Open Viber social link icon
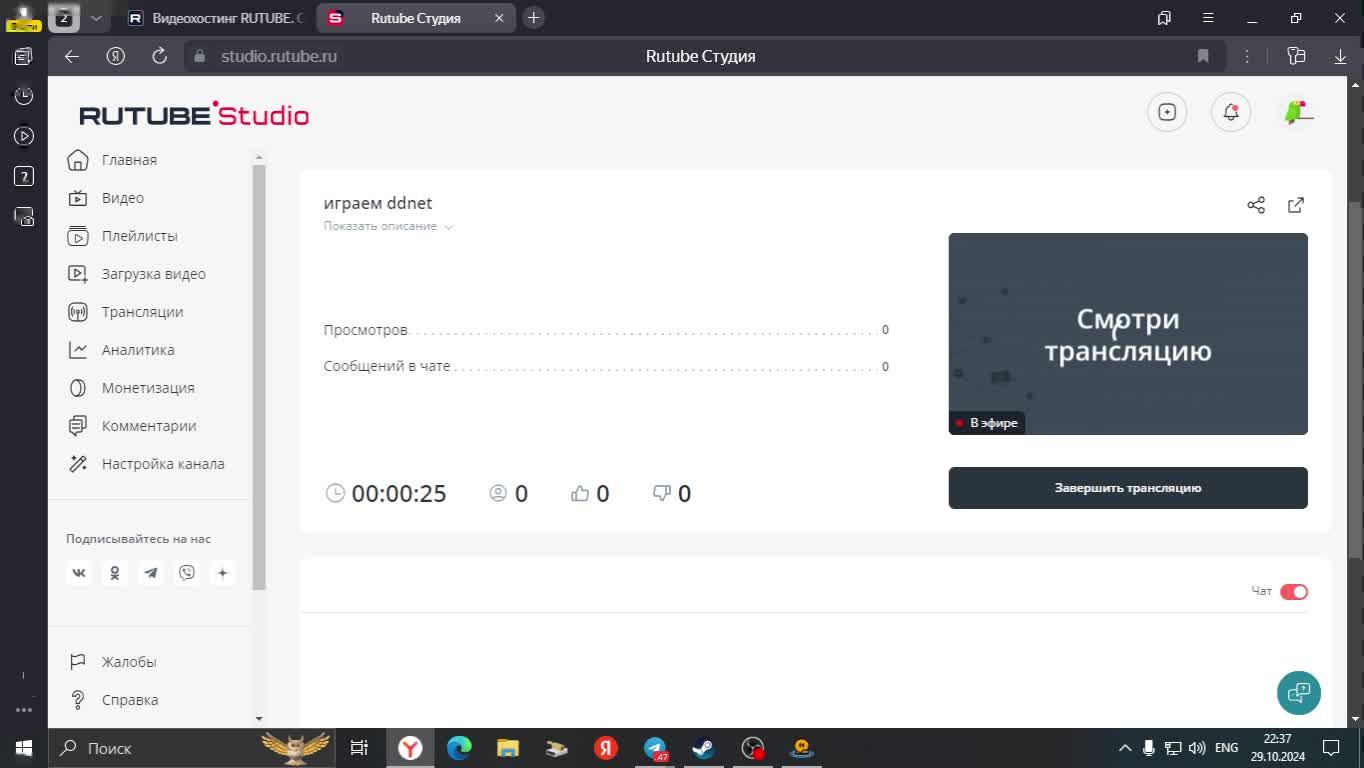The width and height of the screenshot is (1364, 768). (x=187, y=573)
